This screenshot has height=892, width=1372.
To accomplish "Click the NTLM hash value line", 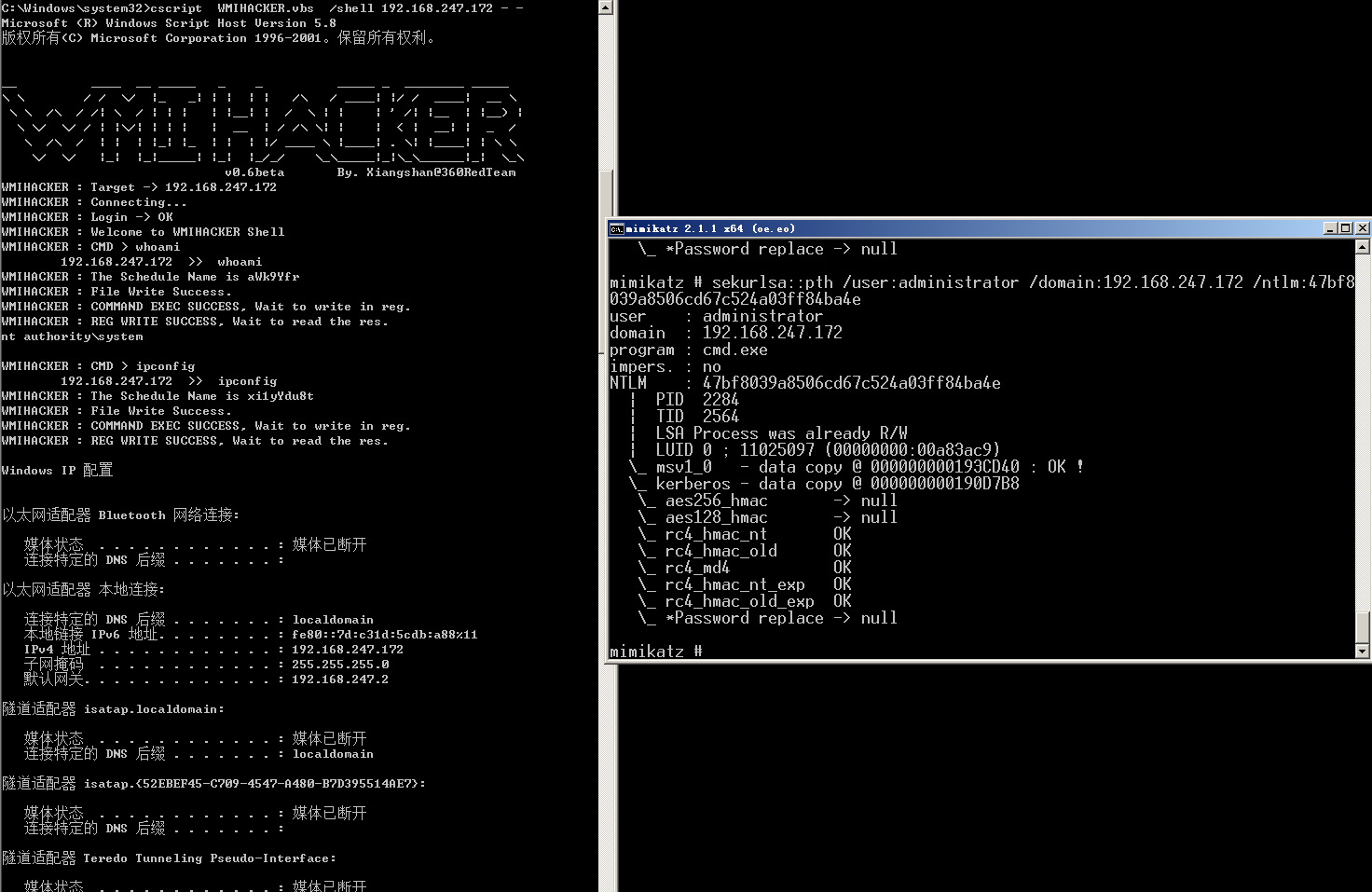I will point(805,383).
